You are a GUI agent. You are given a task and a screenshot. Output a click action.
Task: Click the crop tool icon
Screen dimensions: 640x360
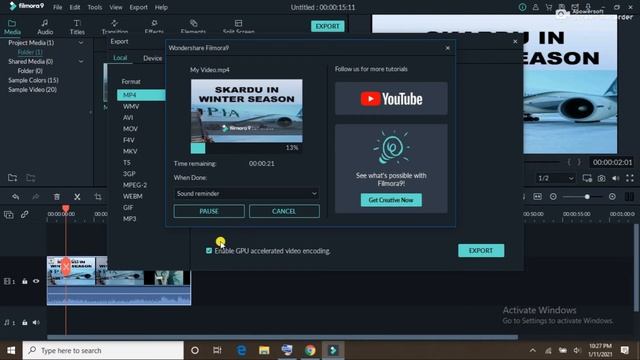(98, 197)
